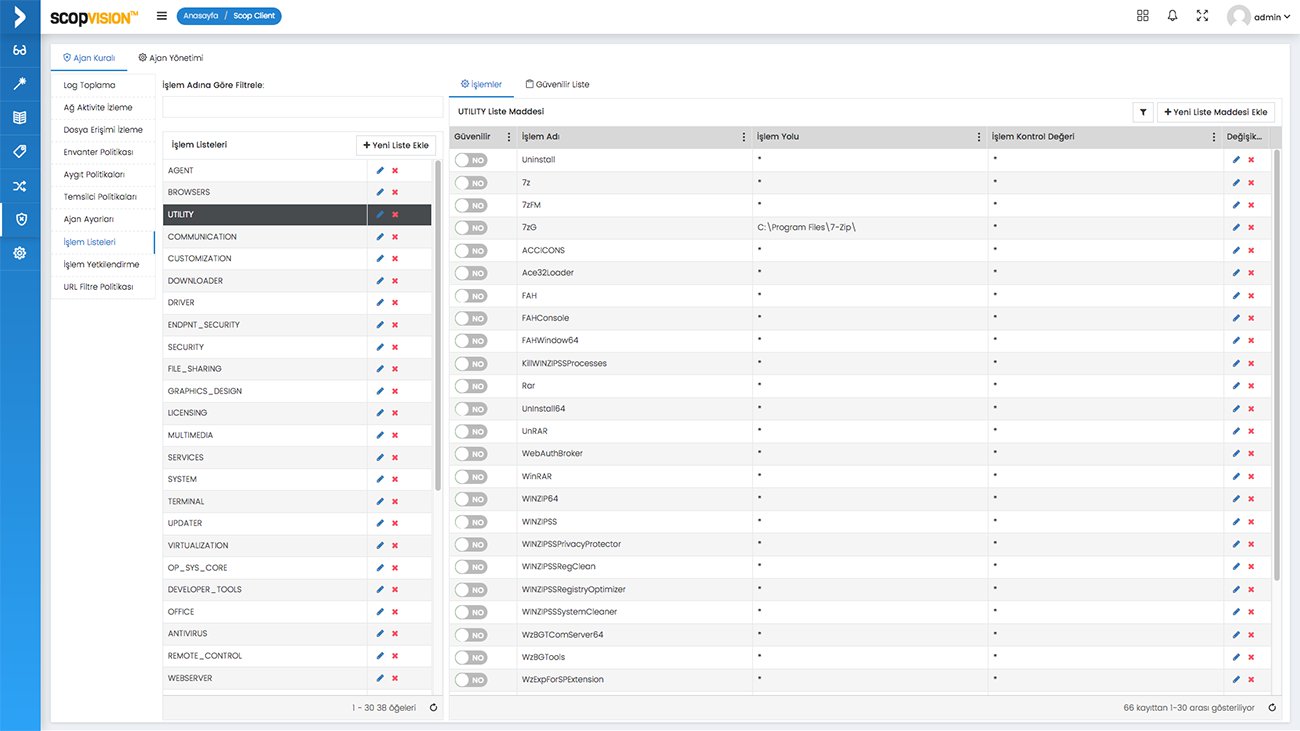Activate the fullscreen icon in header
The width and height of the screenshot is (1300, 731).
[1203, 16]
